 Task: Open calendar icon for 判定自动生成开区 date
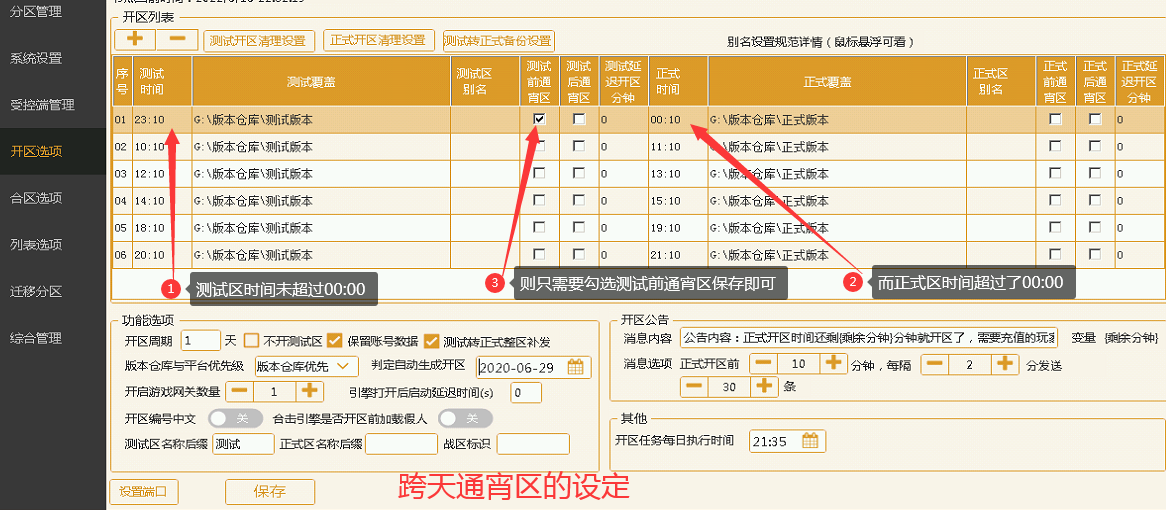click(575, 367)
